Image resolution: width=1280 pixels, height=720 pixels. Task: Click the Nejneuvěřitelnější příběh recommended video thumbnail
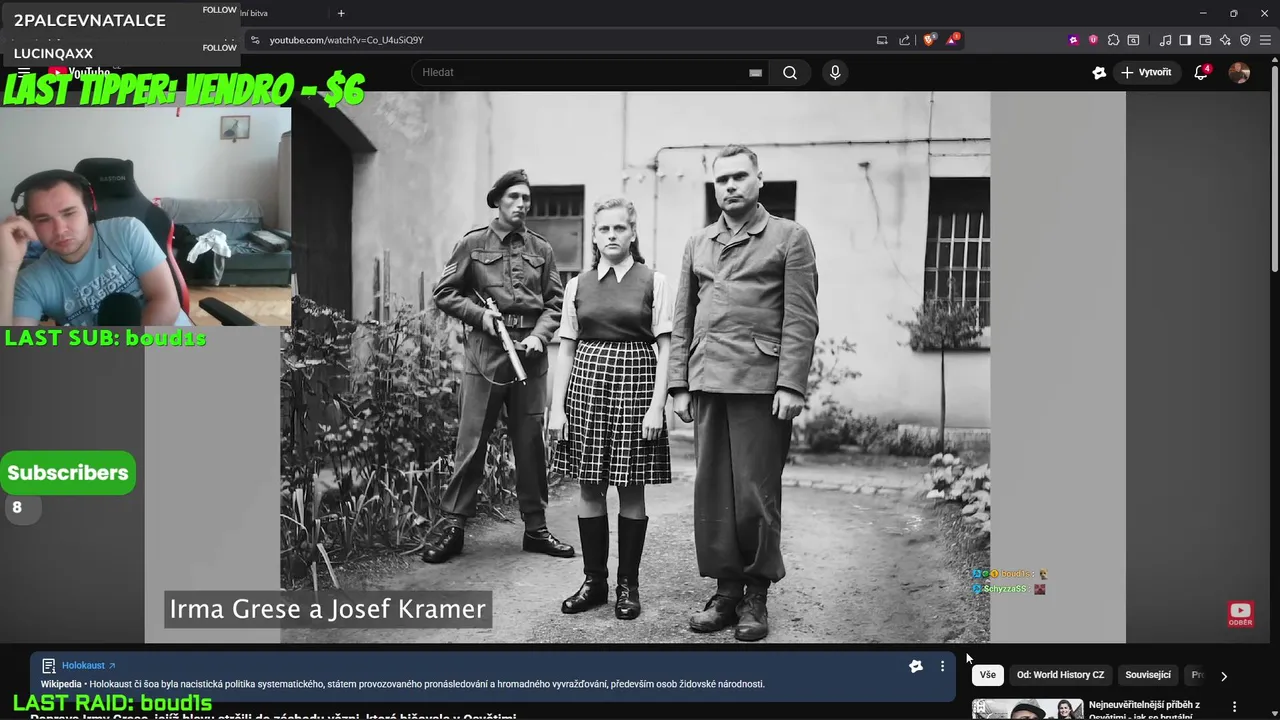[x=1027, y=709]
